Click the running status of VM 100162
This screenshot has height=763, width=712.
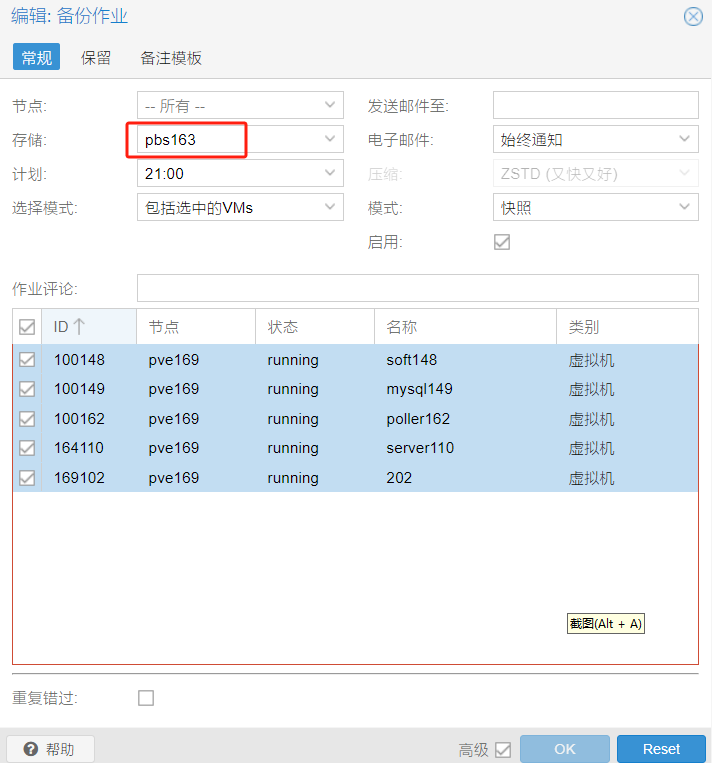pos(315,418)
